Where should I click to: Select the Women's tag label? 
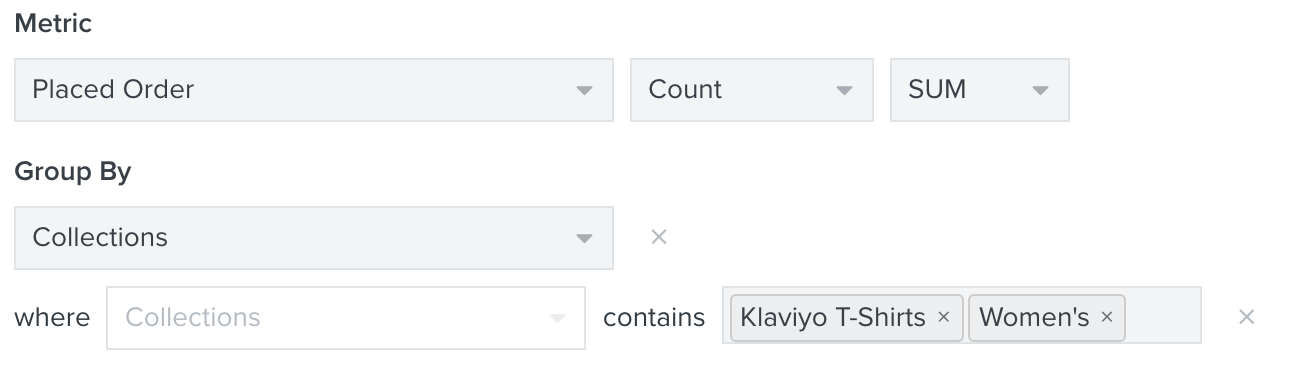(1034, 318)
